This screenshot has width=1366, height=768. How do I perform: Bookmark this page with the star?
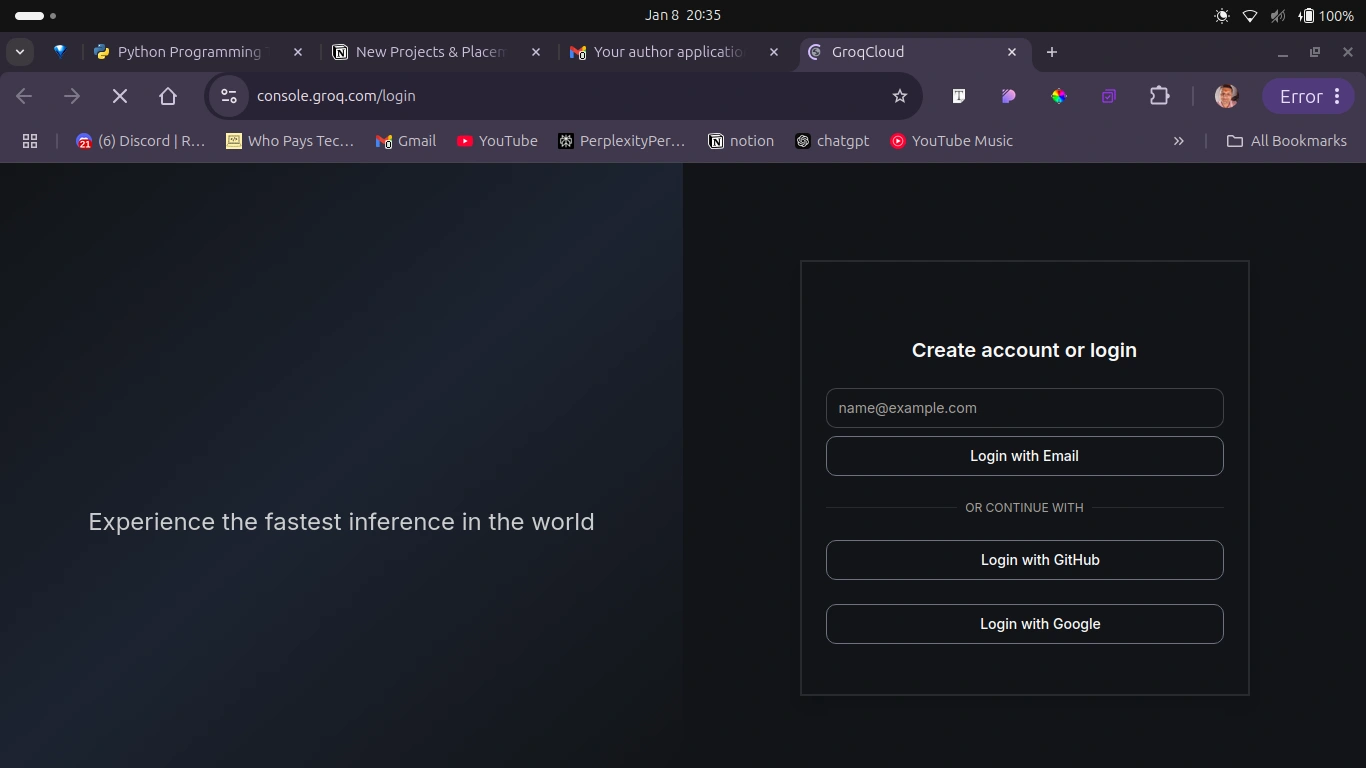coord(900,96)
